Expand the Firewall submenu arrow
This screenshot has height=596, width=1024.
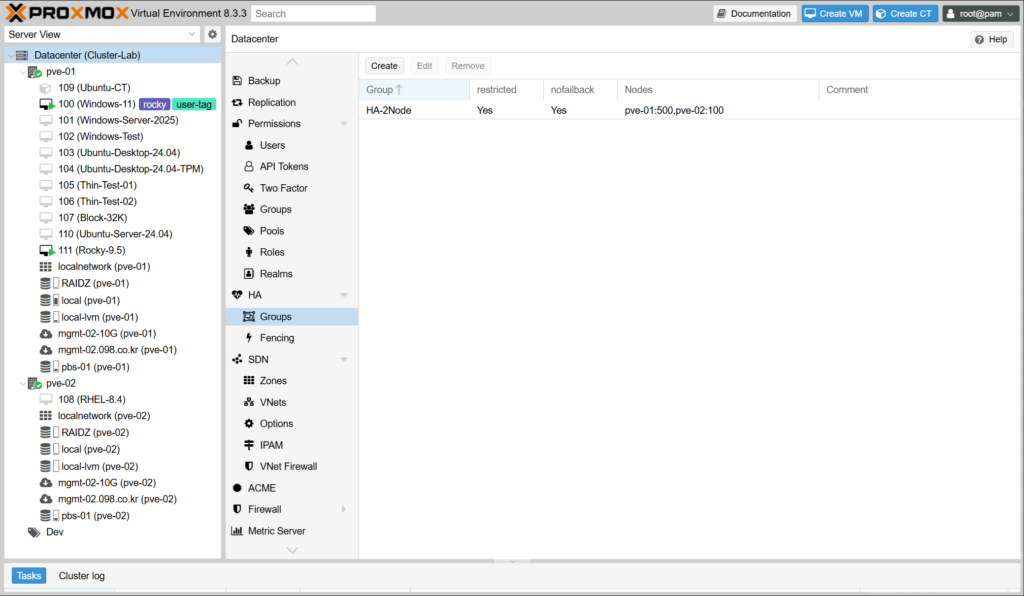344,510
